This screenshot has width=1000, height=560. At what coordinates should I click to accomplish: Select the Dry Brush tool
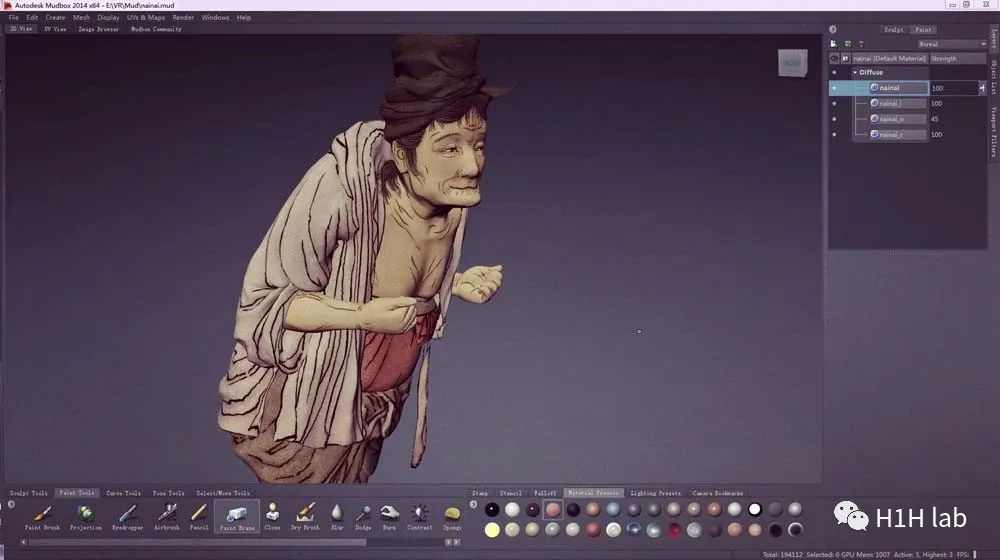(x=305, y=514)
